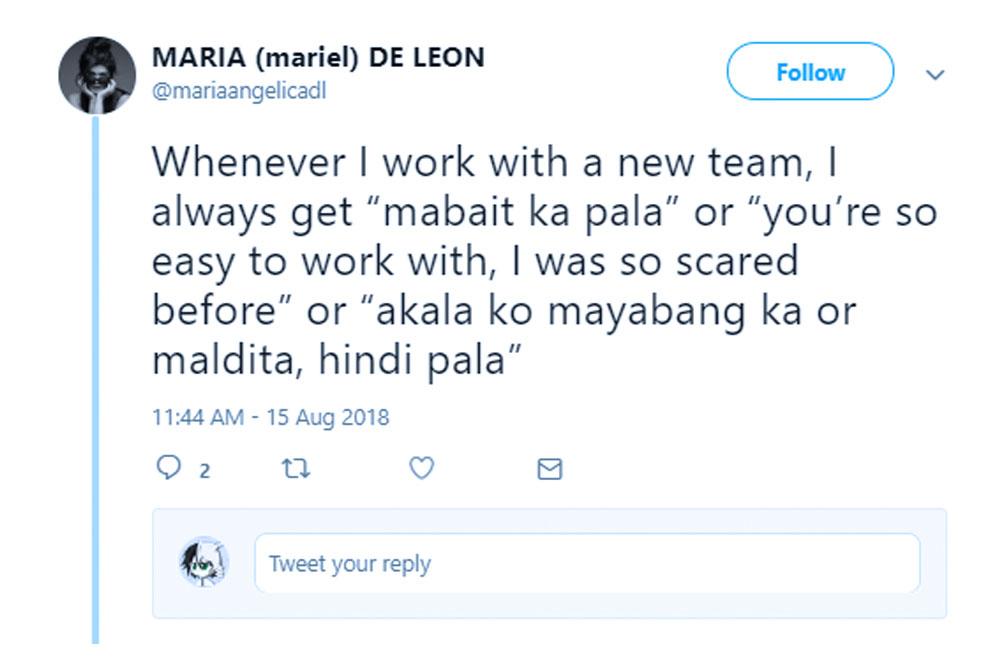Image resolution: width=1000 pixels, height=664 pixels.
Task: Focus the "Tweet your reply" field
Action: [586, 563]
